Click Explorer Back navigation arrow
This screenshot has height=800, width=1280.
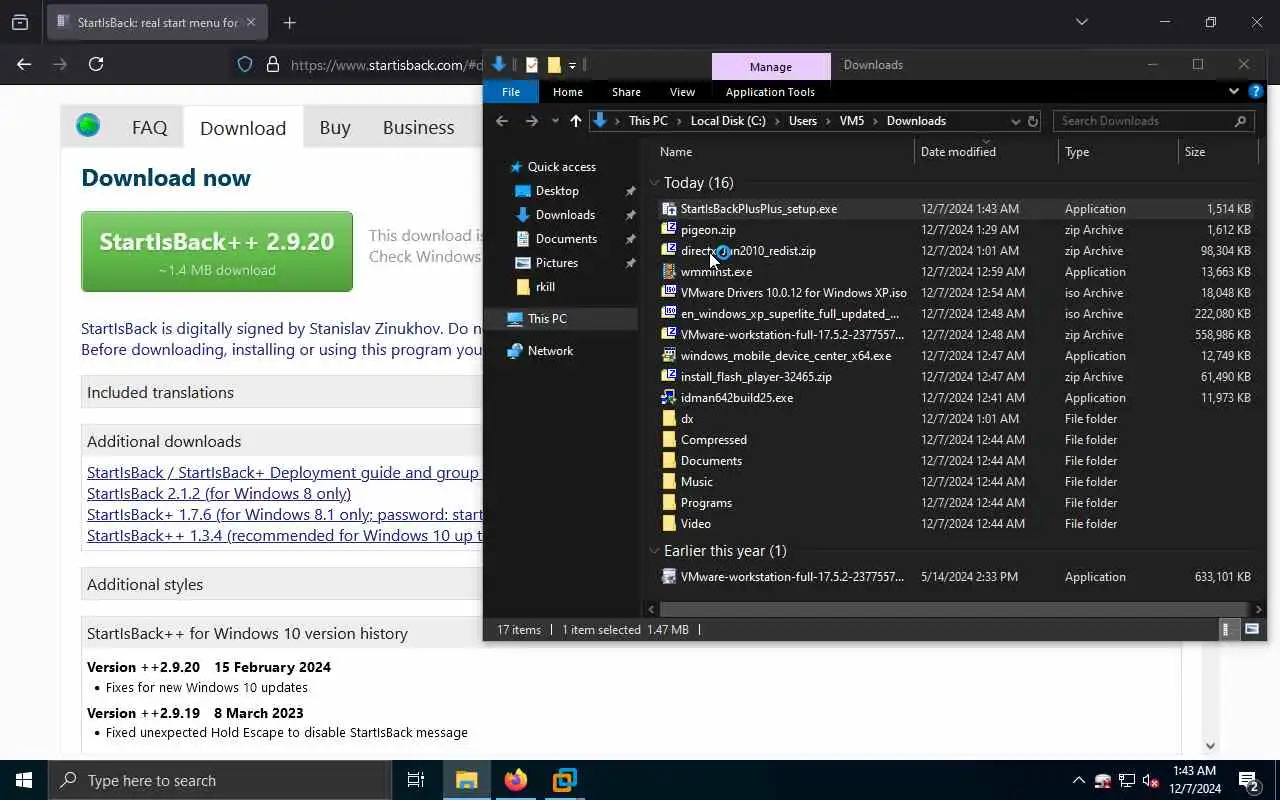pos(502,121)
